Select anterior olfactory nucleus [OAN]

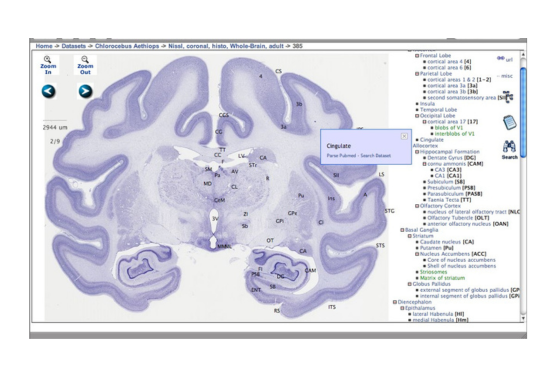coord(468,224)
